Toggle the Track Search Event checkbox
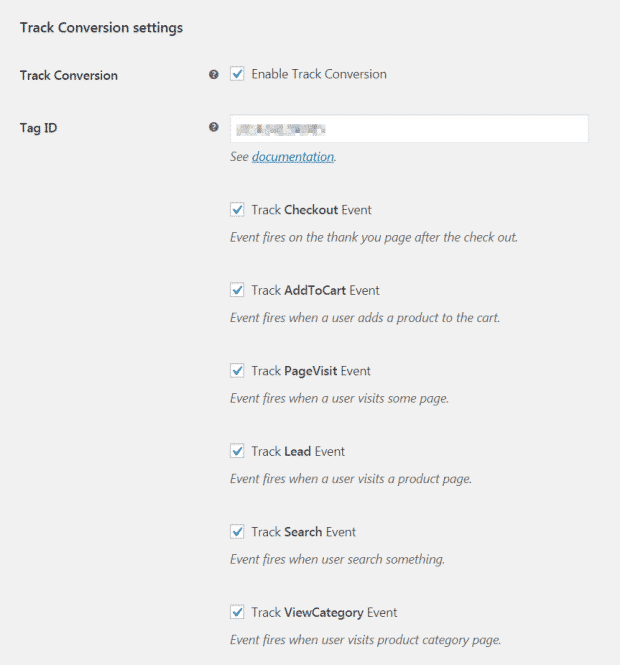 (237, 532)
